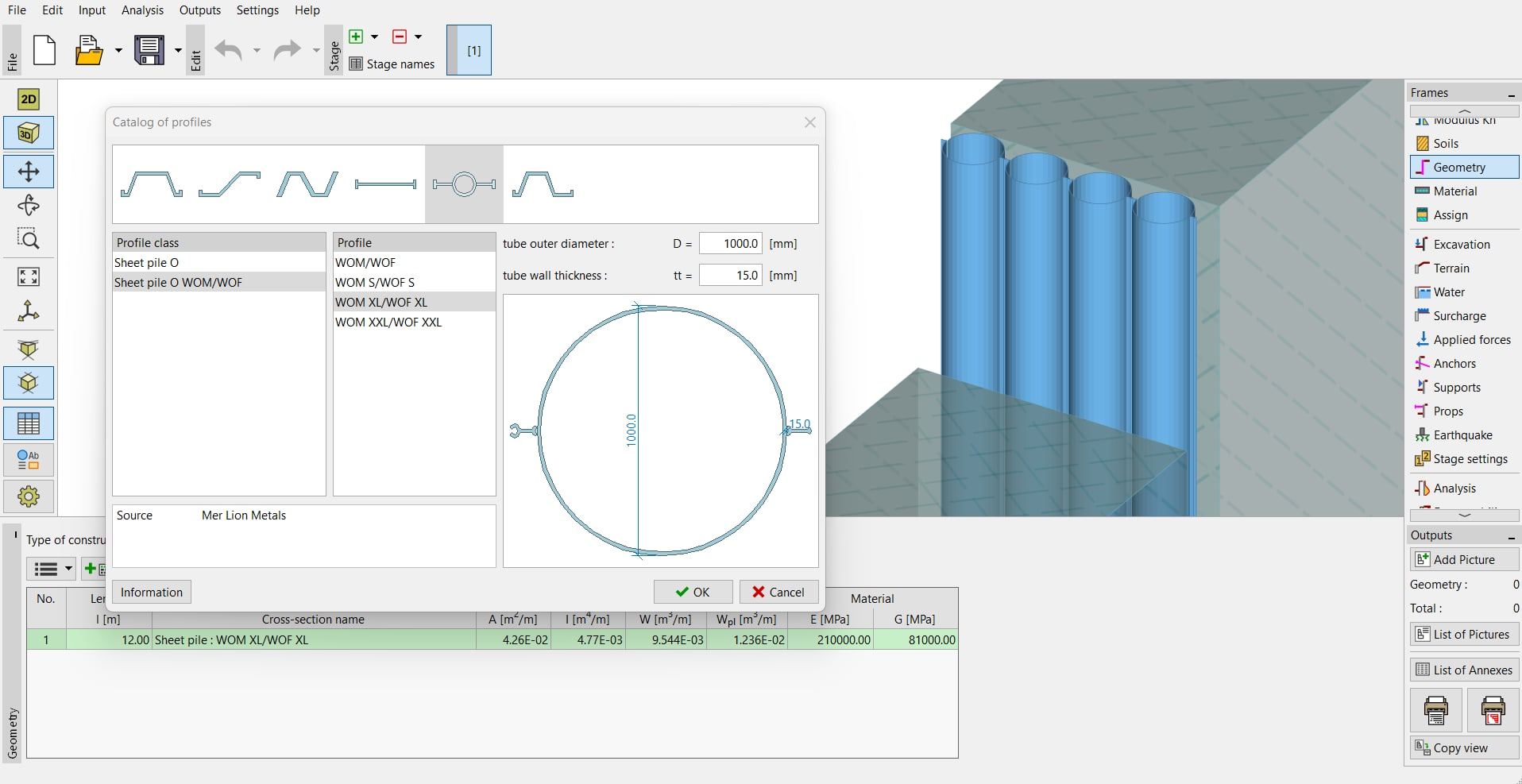Switch to the 2D view mode
This screenshot has height=784, width=1522.
coord(29,99)
